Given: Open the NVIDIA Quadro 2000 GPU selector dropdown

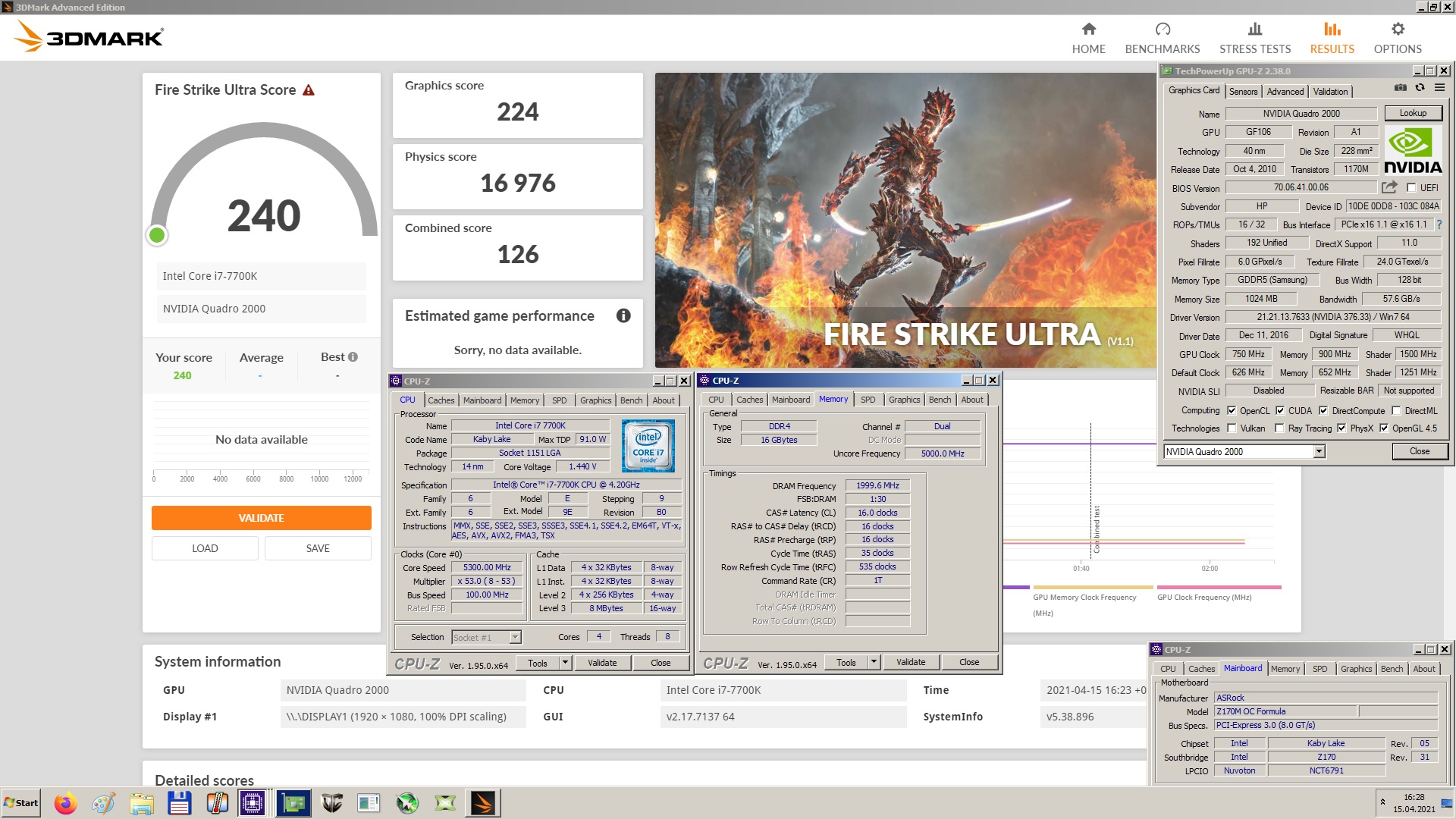Looking at the screenshot, I should (1319, 451).
